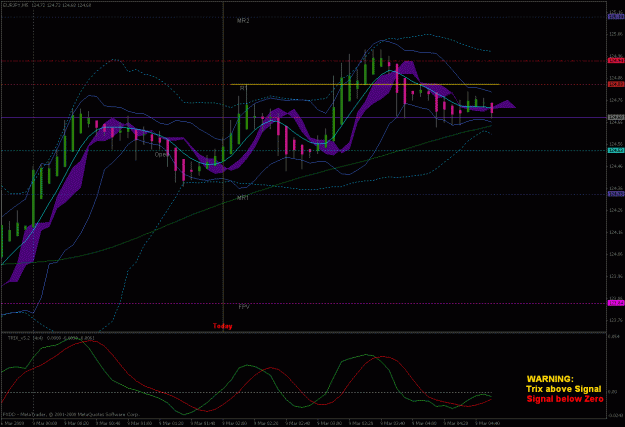Click the 9 Mar 01:00 time label
The width and height of the screenshot is (625, 427).
[138, 423]
